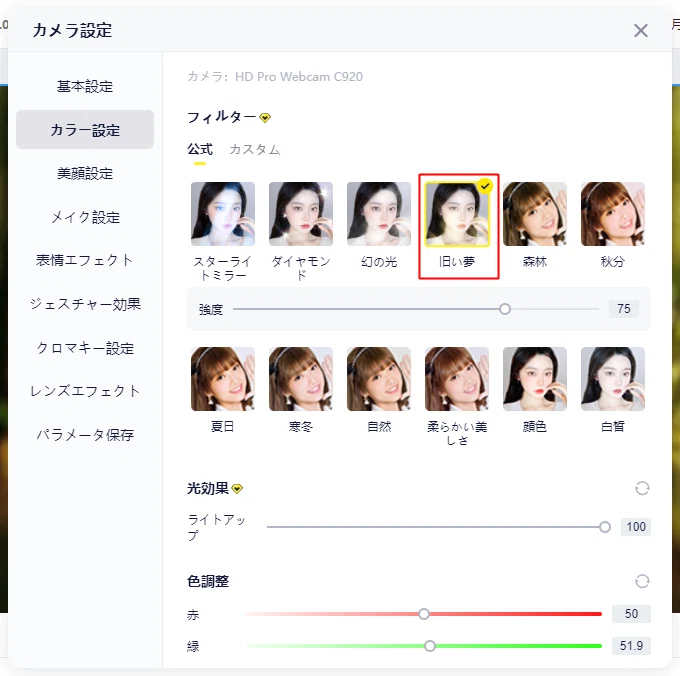This screenshot has height=676, width=680.
Task: Open パラメータ保存 section
Action: point(85,434)
